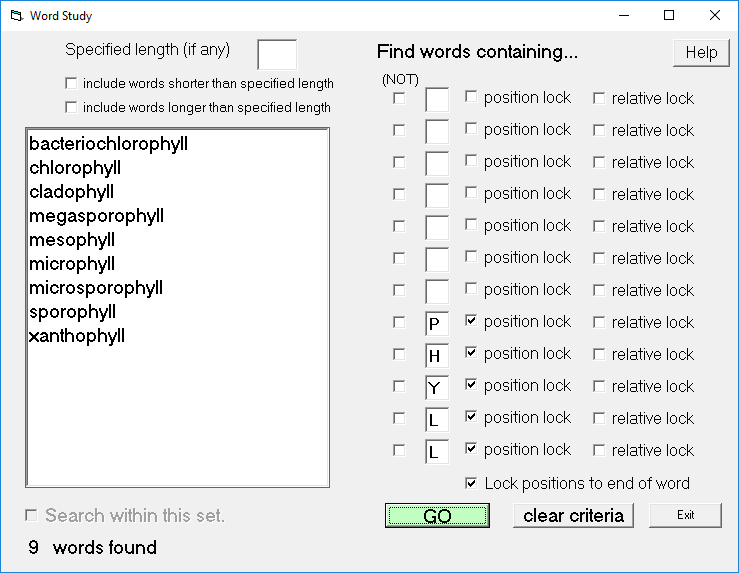
Task: Click the letter box containing Y
Action: 437,387
